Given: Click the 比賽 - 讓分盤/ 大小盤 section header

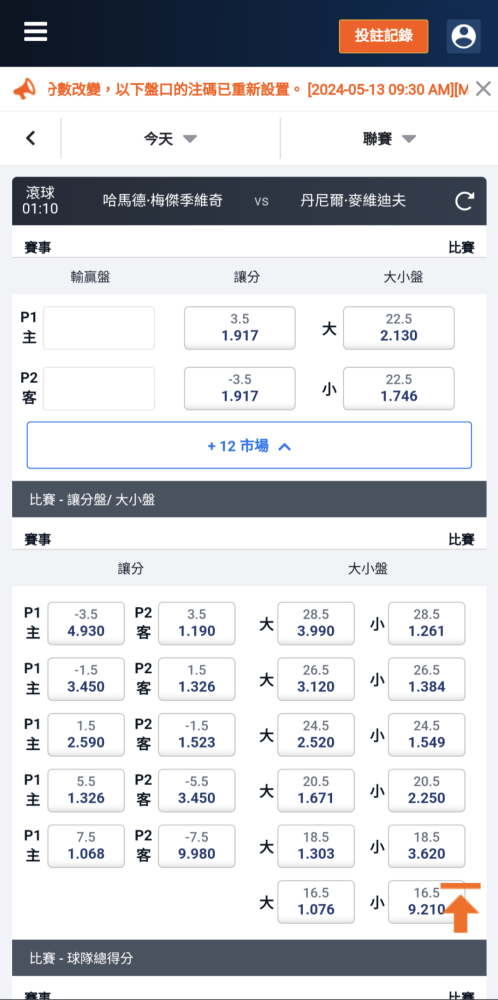Looking at the screenshot, I should 249,499.
